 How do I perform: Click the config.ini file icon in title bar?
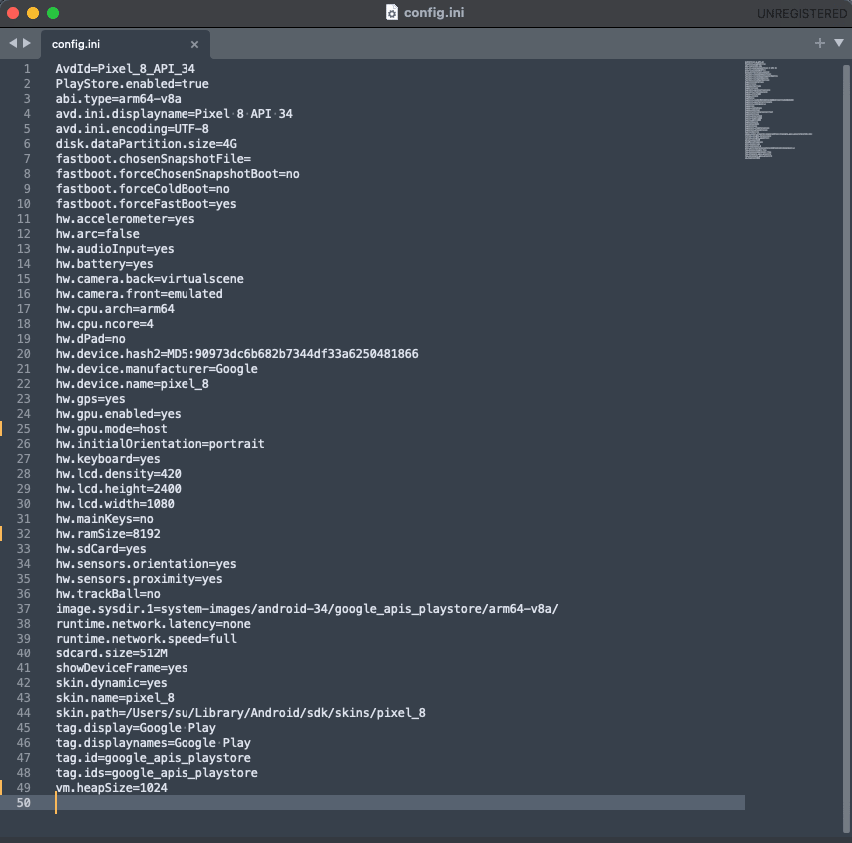click(392, 13)
